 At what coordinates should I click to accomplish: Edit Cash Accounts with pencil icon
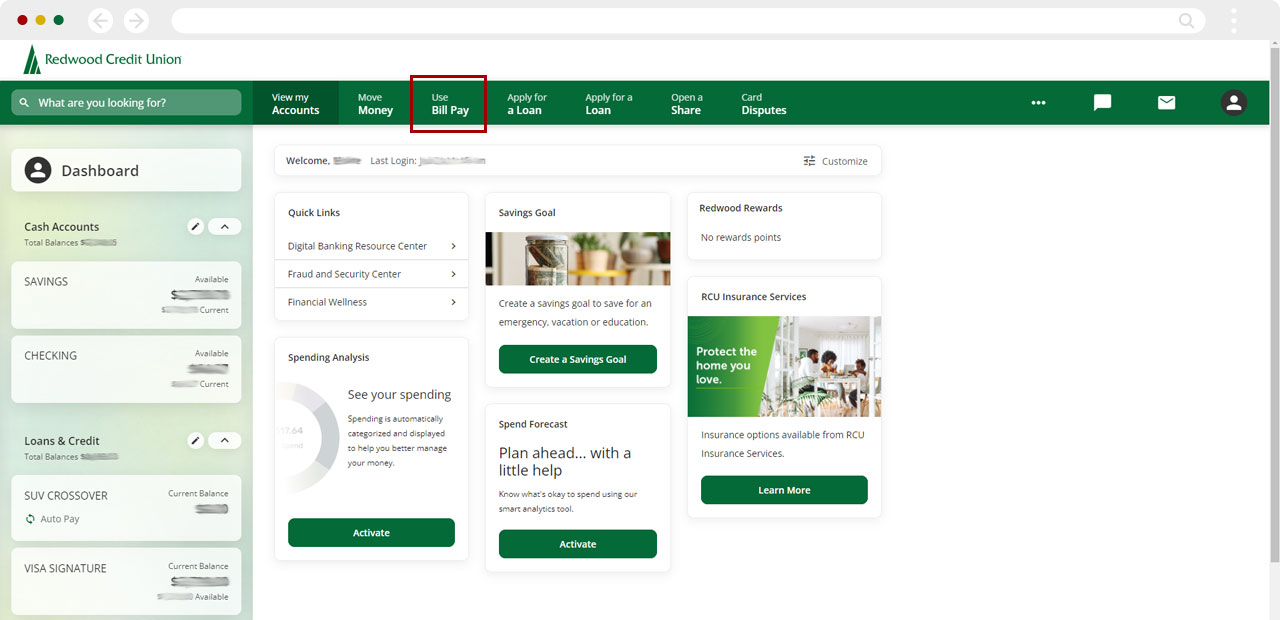click(196, 227)
